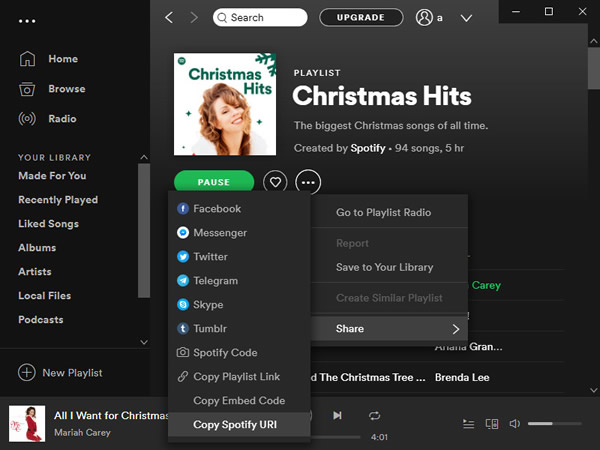Open Artists in library

(35, 272)
